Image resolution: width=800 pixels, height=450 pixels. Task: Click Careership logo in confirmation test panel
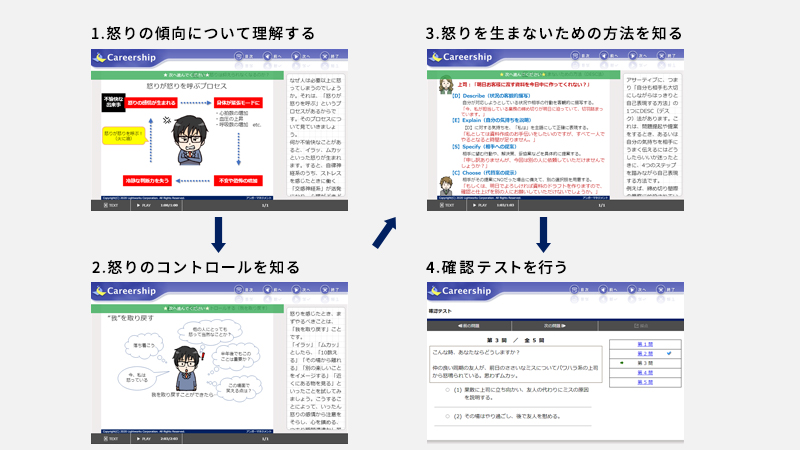pos(460,291)
